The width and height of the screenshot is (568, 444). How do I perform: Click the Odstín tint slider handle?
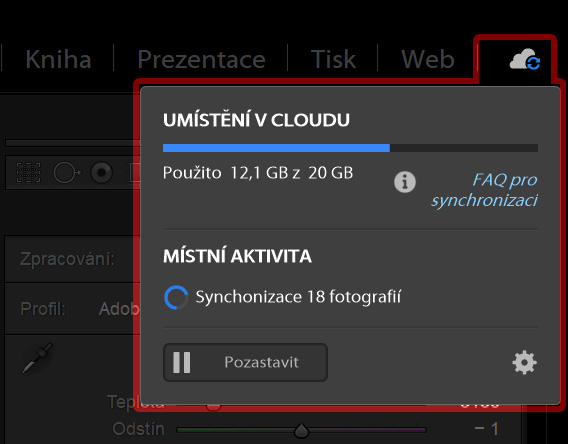[301, 430]
